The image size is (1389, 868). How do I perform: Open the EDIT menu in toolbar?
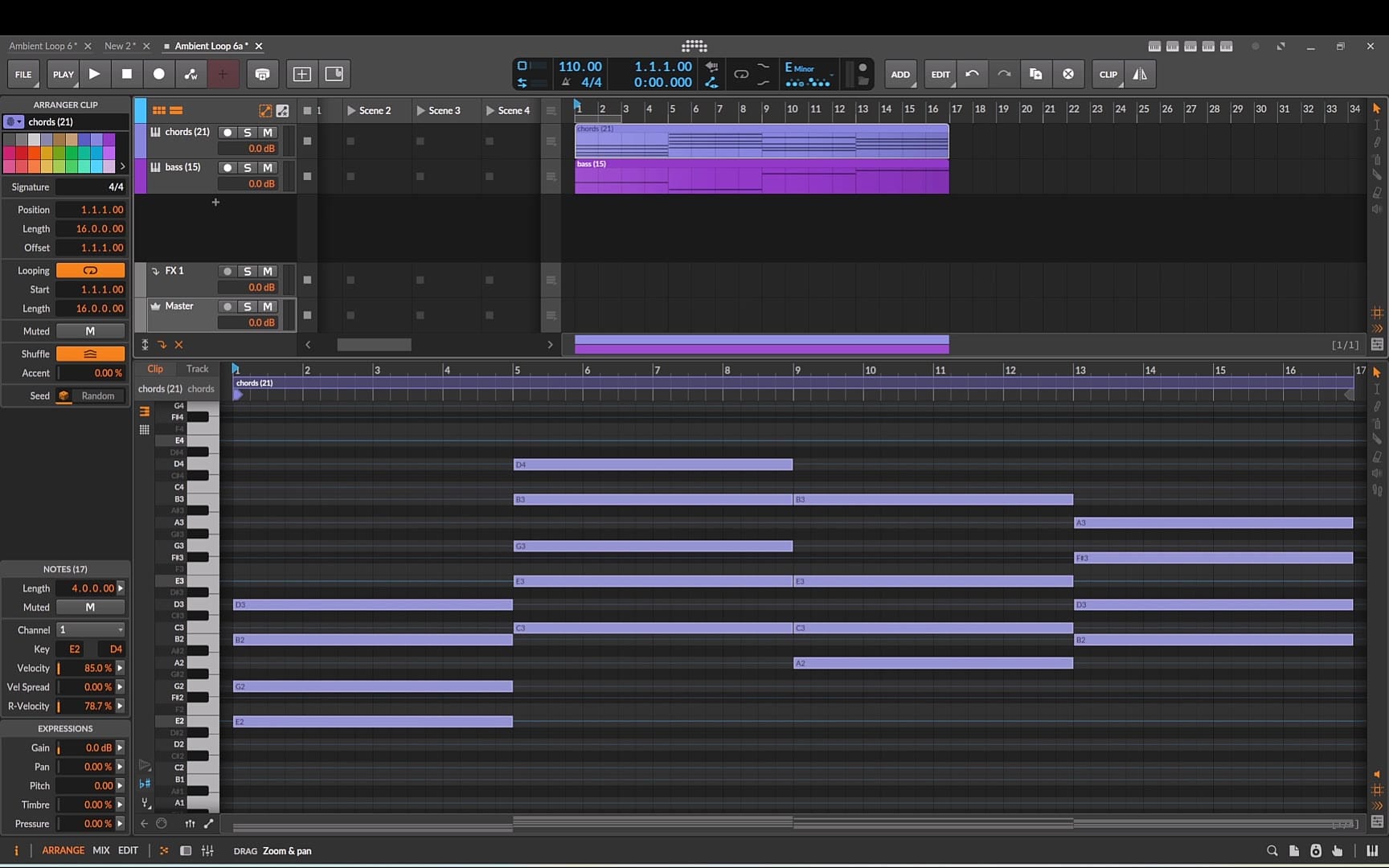tap(940, 74)
